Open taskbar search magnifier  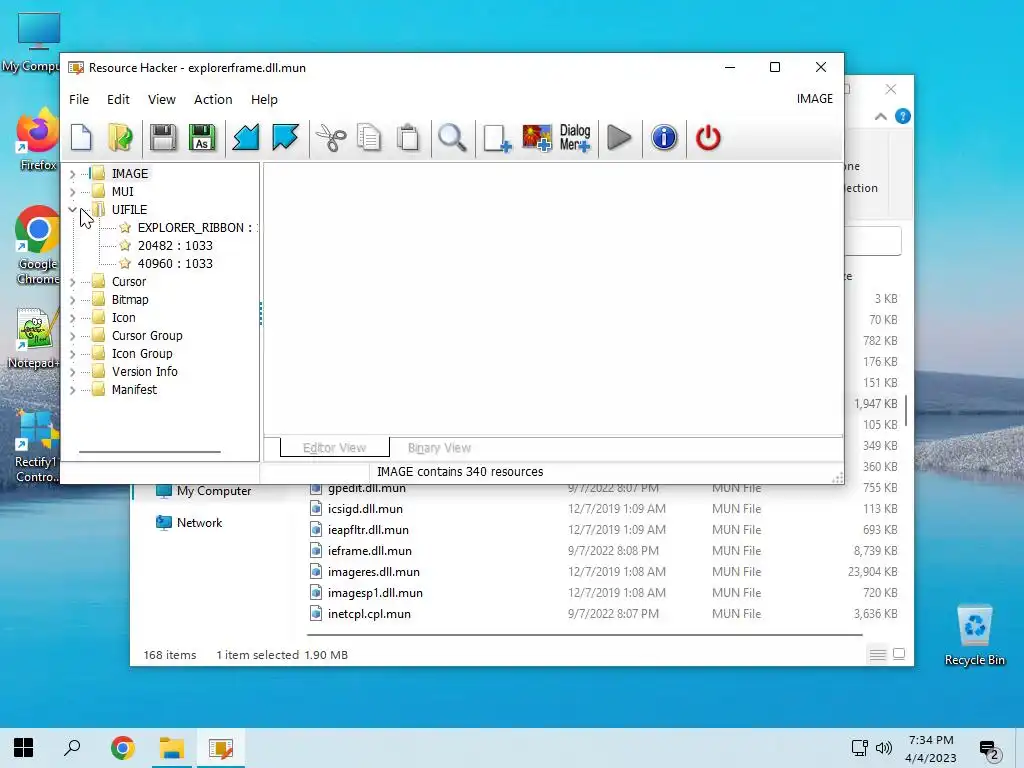click(x=72, y=748)
